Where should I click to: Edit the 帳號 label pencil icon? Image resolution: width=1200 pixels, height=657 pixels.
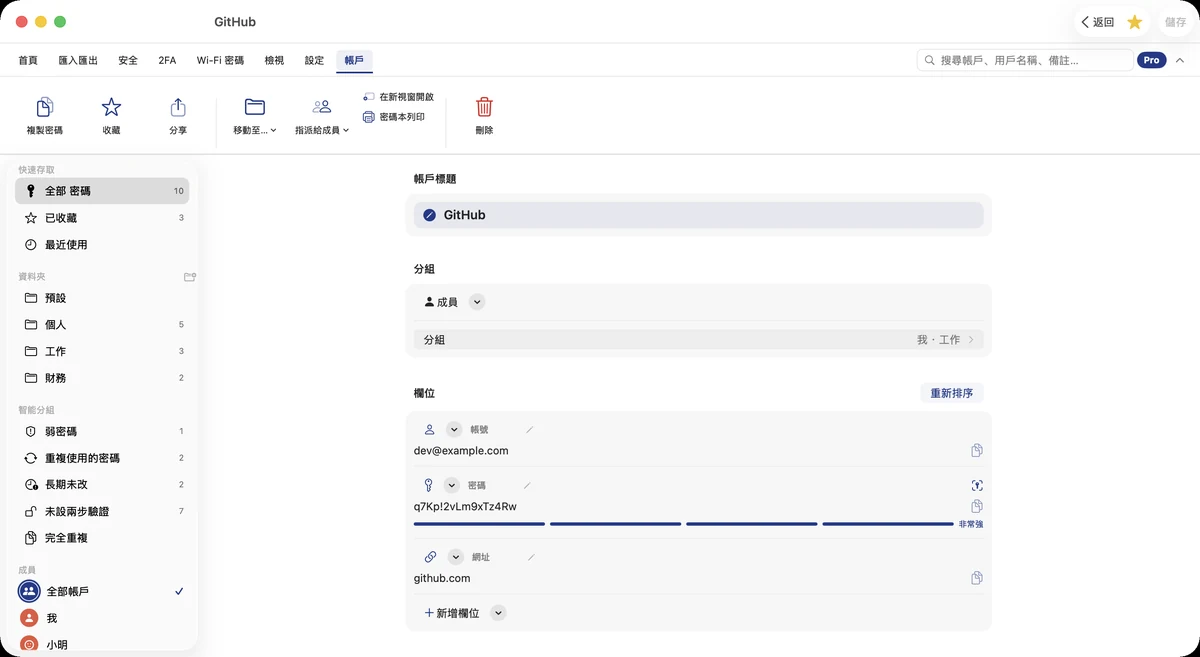pos(530,430)
